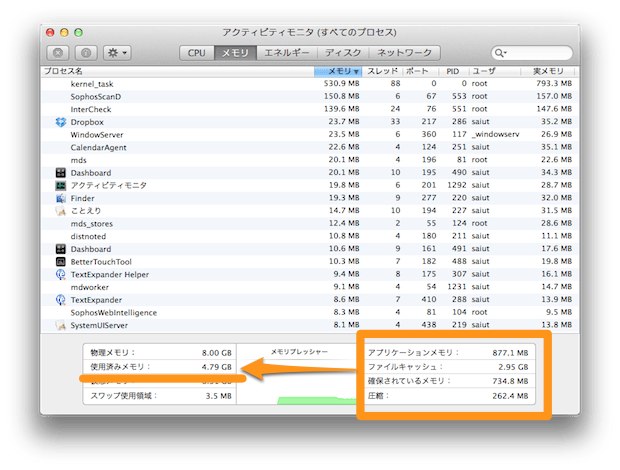Switch to the CPU tab

point(197,53)
